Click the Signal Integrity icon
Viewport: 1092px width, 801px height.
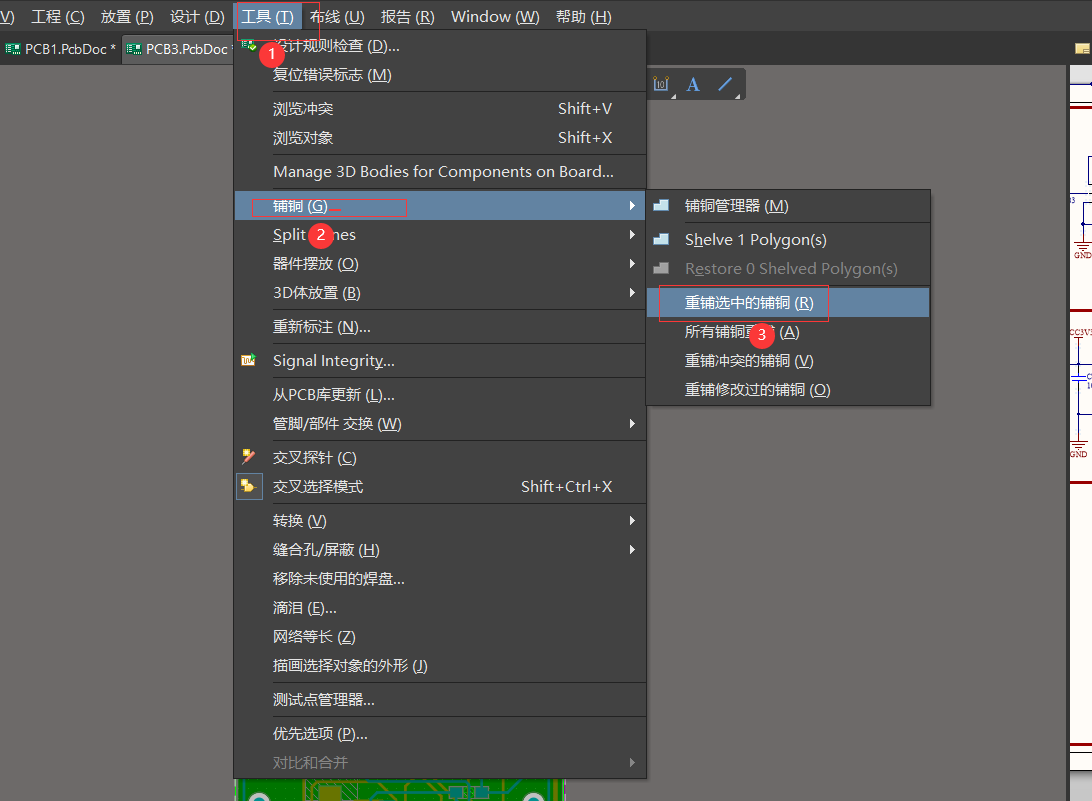pos(249,360)
